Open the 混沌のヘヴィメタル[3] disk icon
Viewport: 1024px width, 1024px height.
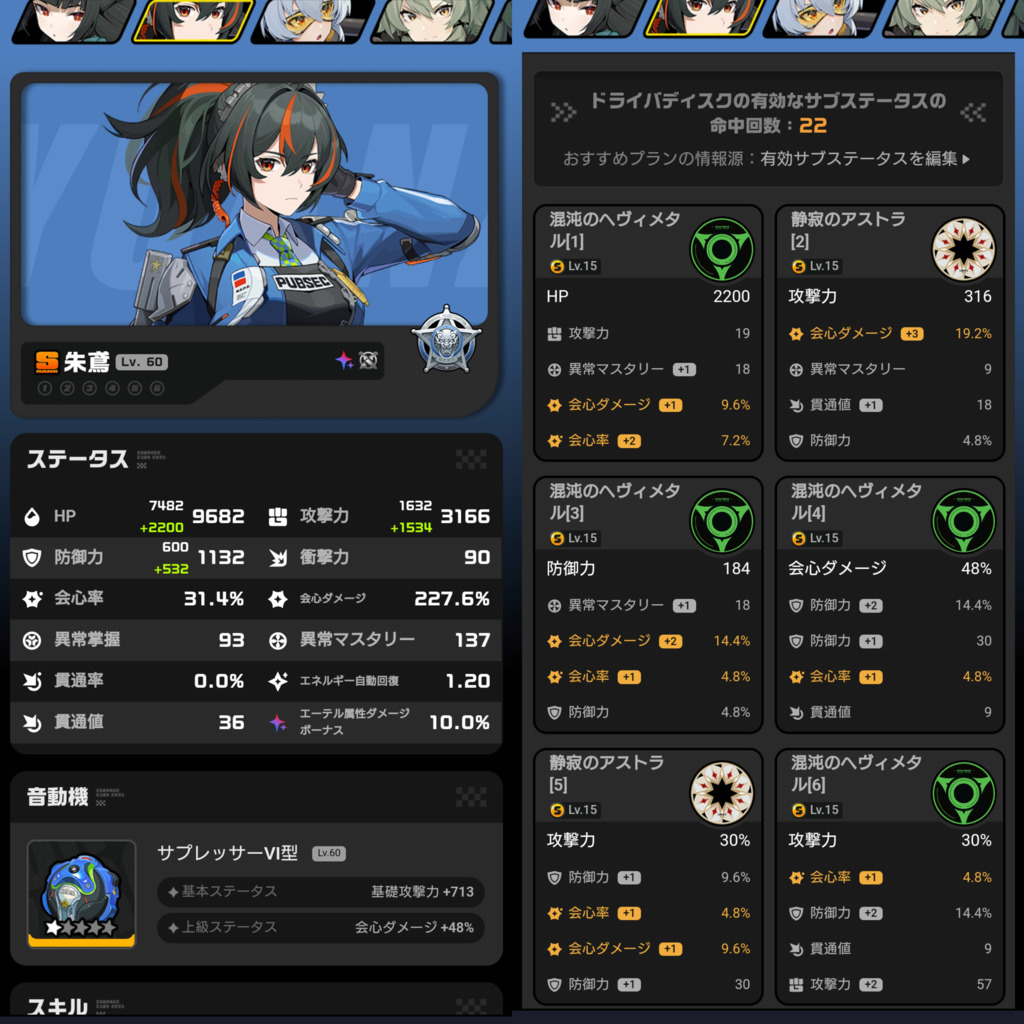[x=722, y=521]
